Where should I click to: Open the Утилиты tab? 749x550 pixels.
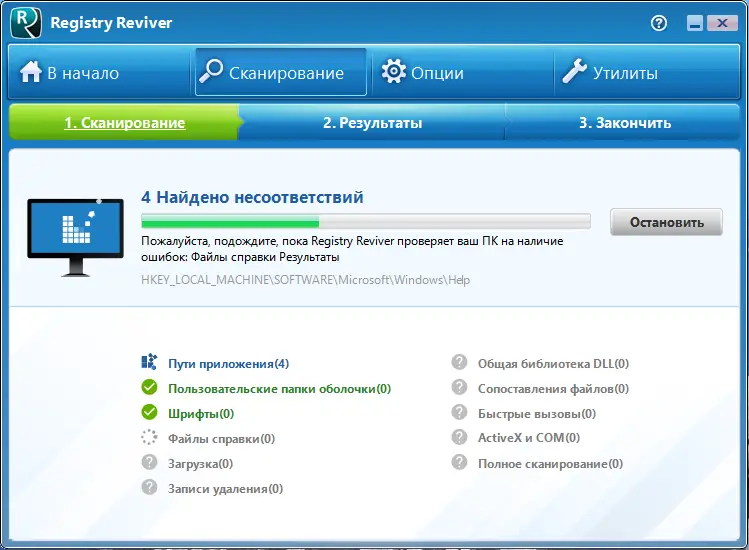click(x=647, y=72)
